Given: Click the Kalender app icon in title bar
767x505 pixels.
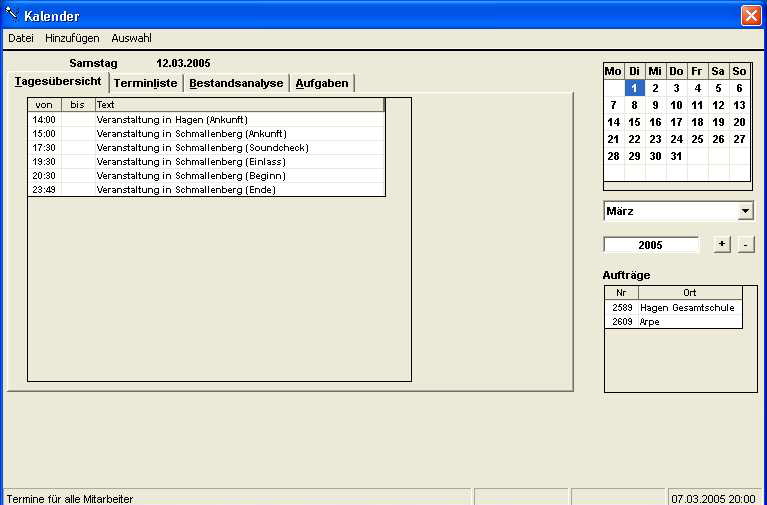Looking at the screenshot, I should coord(12,15).
